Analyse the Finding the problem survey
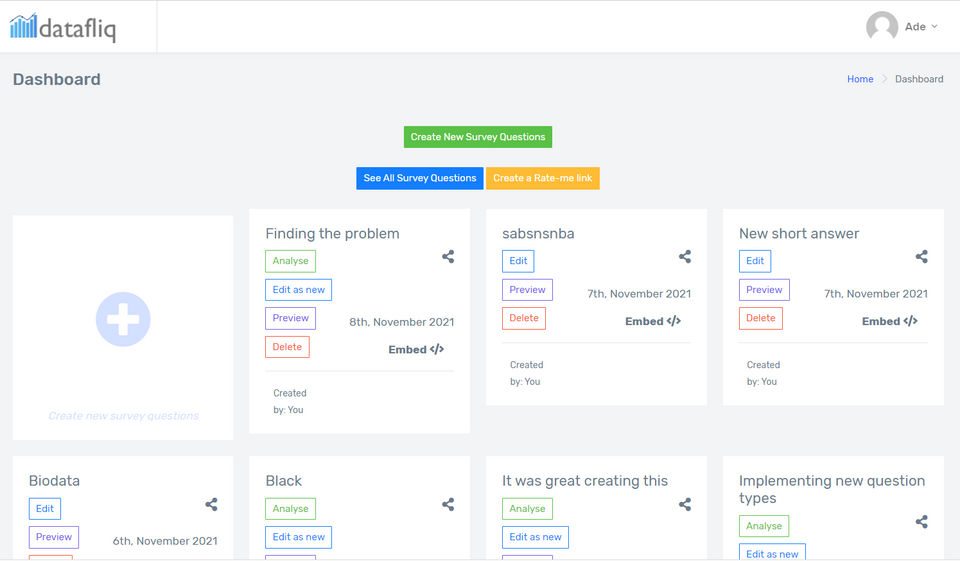 pos(290,261)
